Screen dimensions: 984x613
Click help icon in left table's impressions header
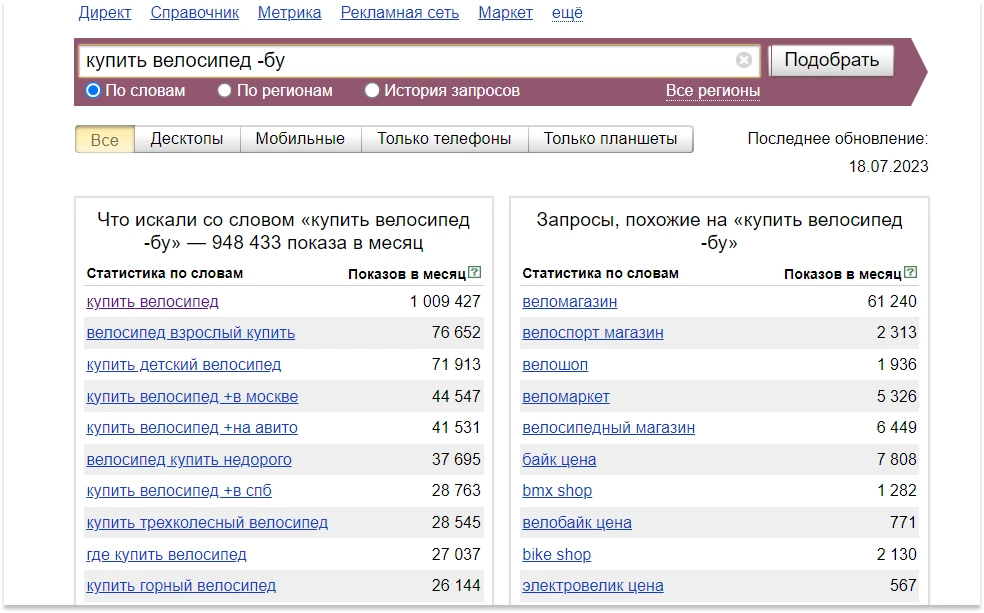click(475, 273)
